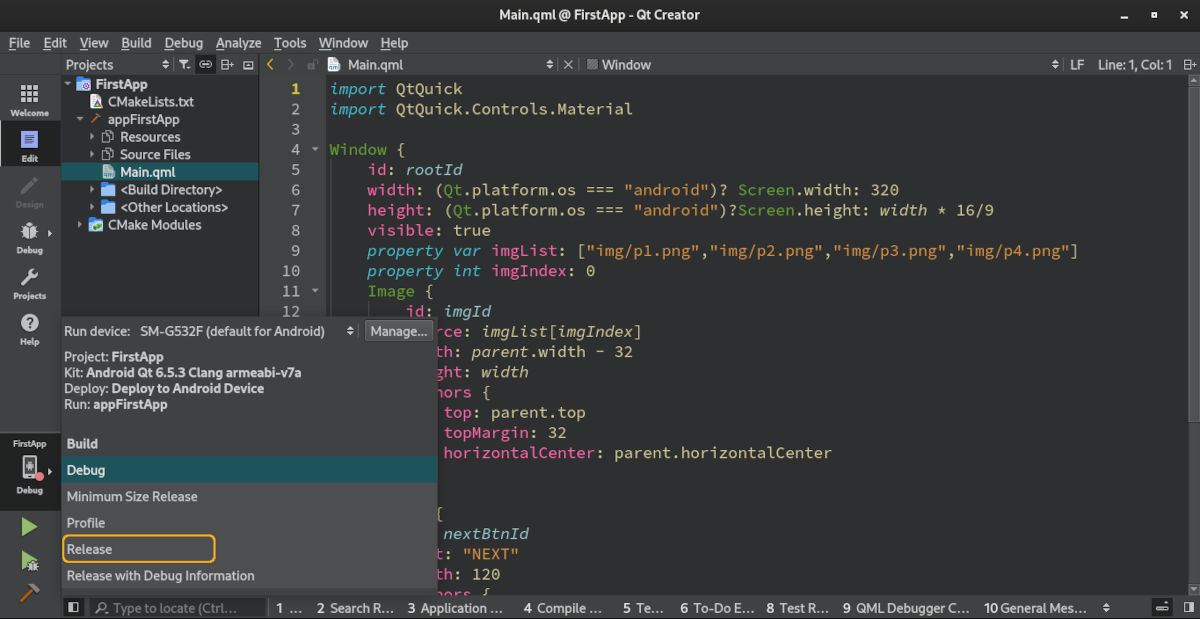This screenshot has height=619, width=1200.
Task: Select Minimum Size Release configuration
Action: click(x=249, y=496)
